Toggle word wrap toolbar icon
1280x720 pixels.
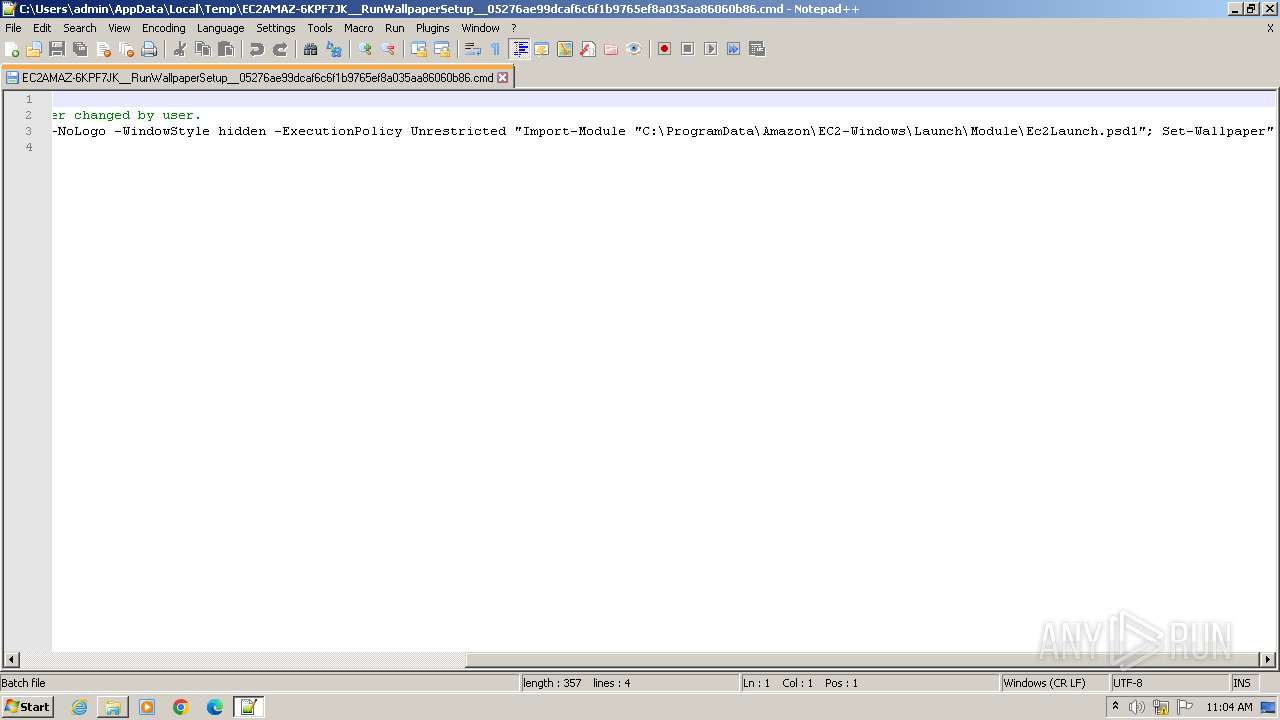click(473, 49)
